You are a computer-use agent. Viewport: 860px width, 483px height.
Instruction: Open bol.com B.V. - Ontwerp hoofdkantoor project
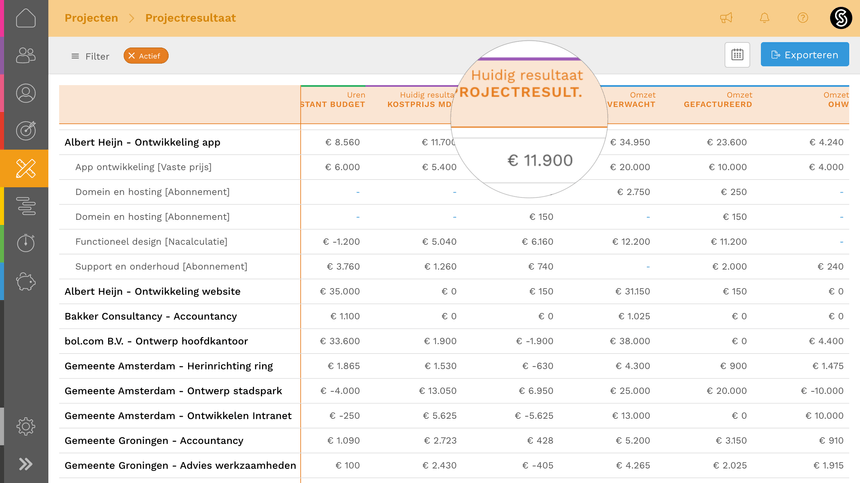156,341
